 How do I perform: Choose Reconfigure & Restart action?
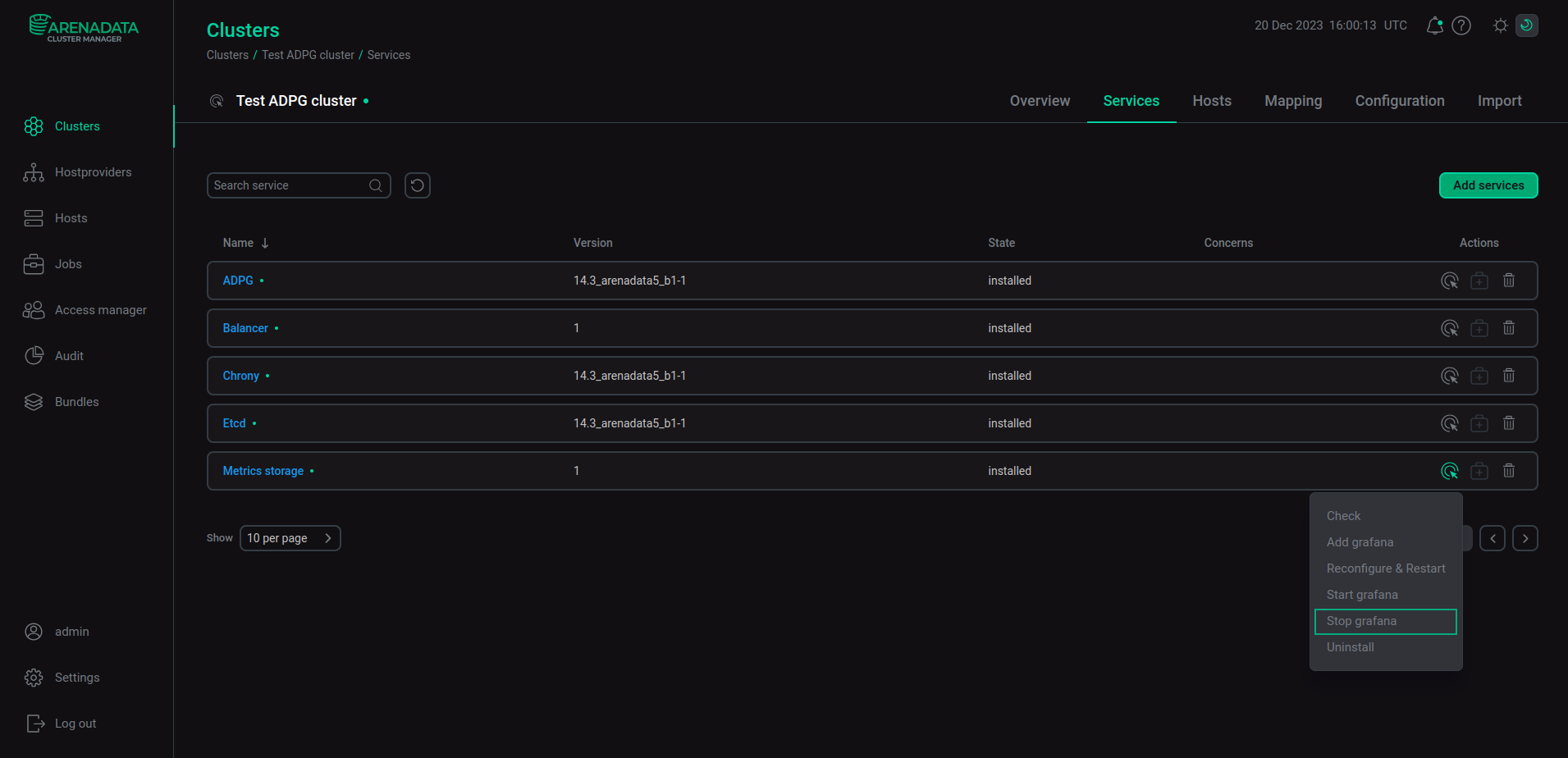[x=1386, y=568]
